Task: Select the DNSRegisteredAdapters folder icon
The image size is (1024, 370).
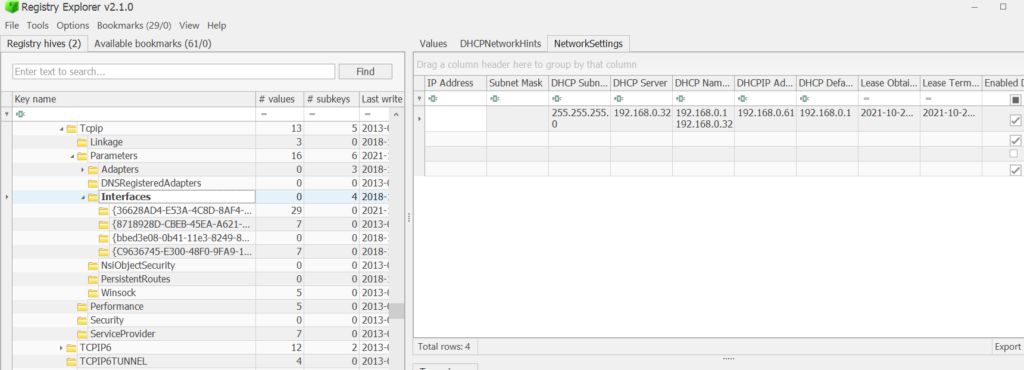Action: click(93, 183)
